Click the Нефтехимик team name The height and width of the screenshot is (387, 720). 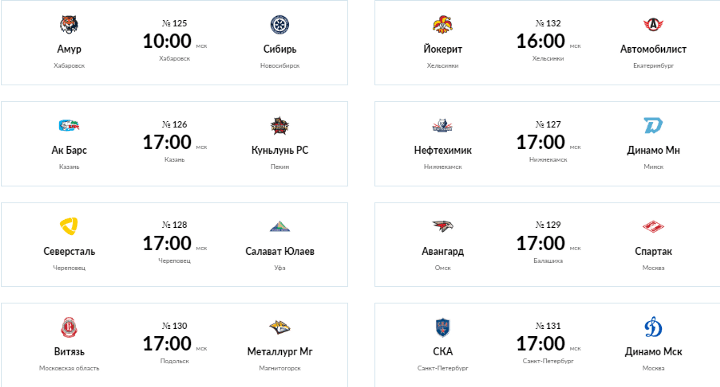(x=443, y=150)
